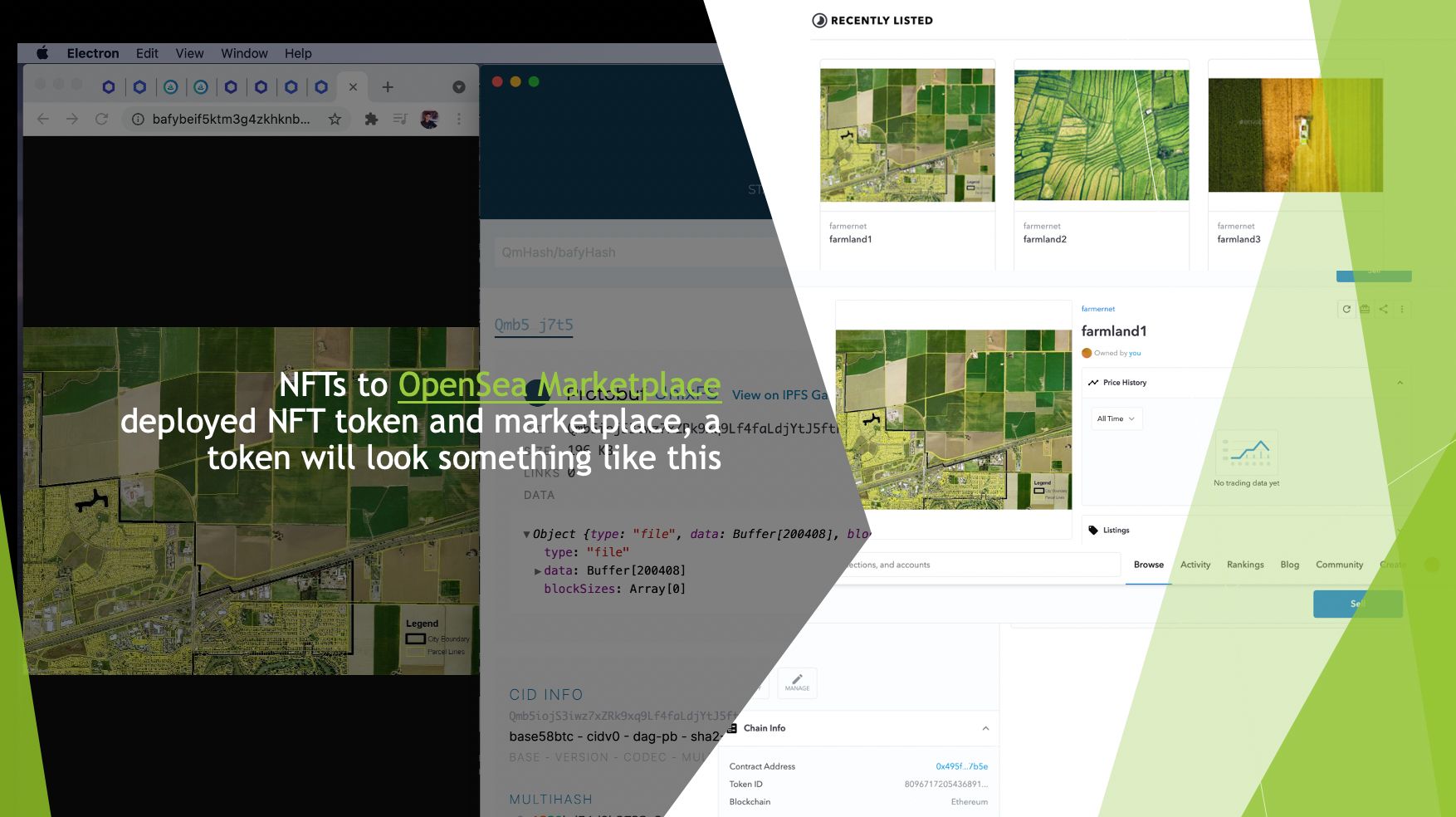Select the blockSizes: Array[0] row
Viewport: 1456px width, 817px height.
point(614,589)
